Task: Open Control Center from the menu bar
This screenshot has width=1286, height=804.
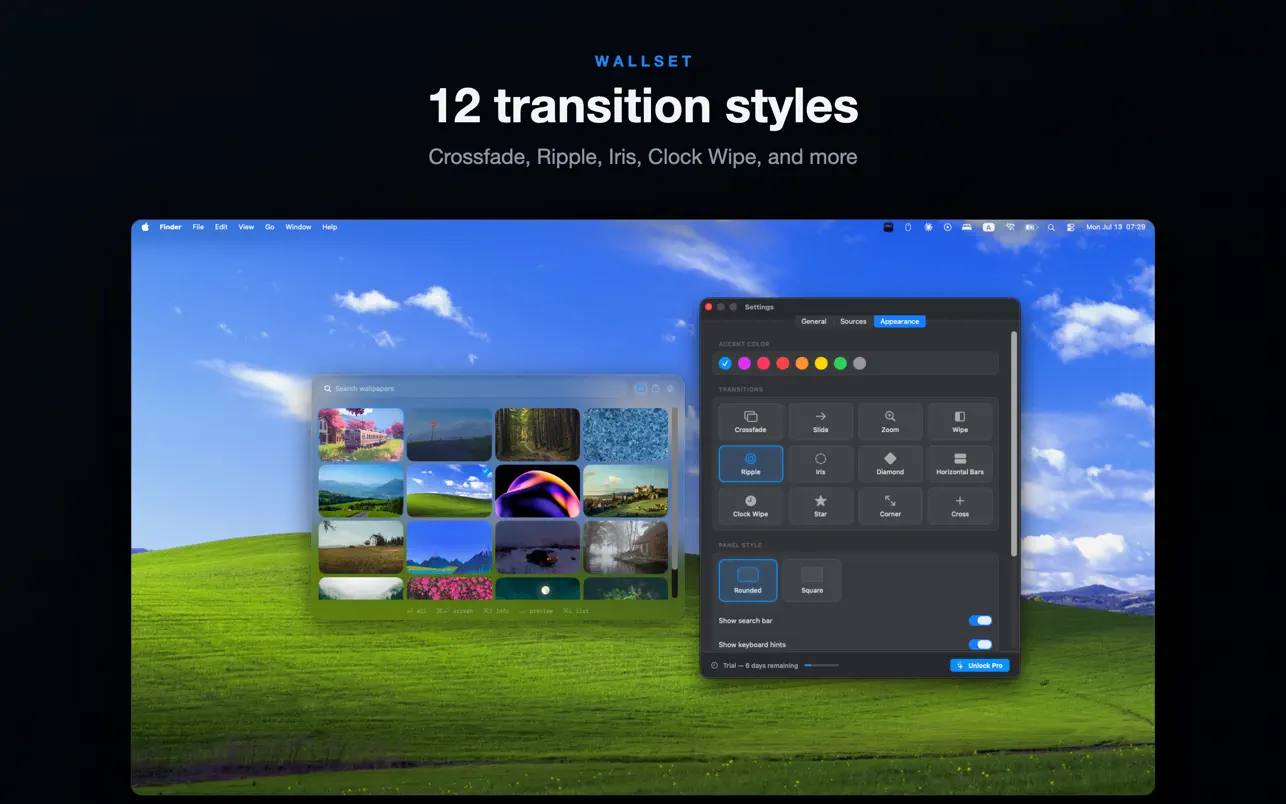Action: pyautogui.click(x=1070, y=227)
